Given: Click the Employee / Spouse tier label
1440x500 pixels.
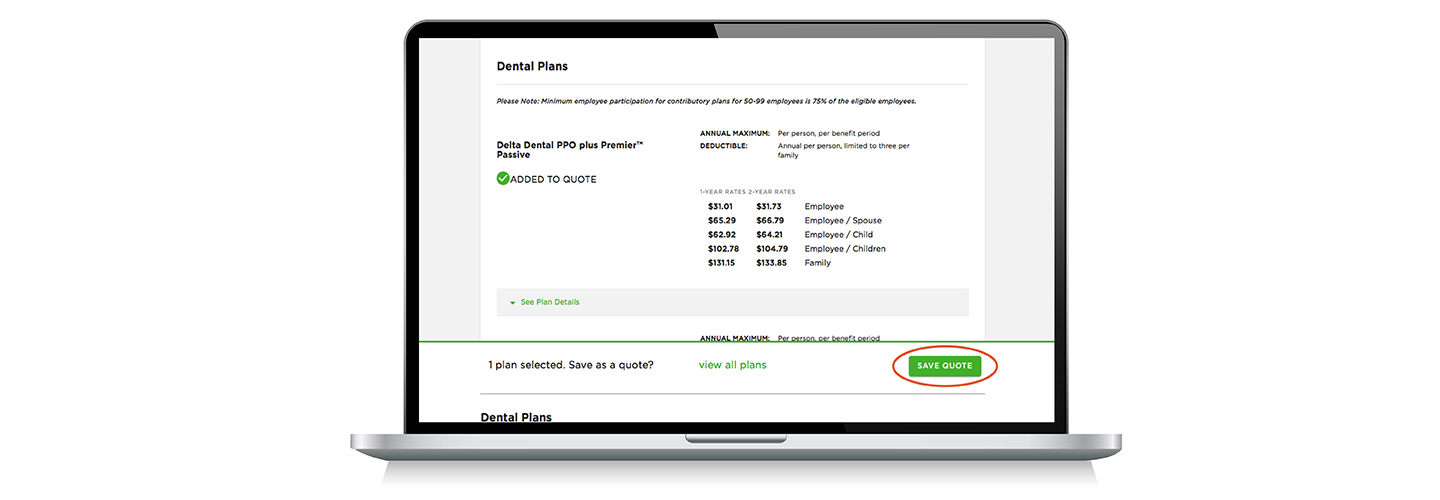Looking at the screenshot, I should [843, 221].
